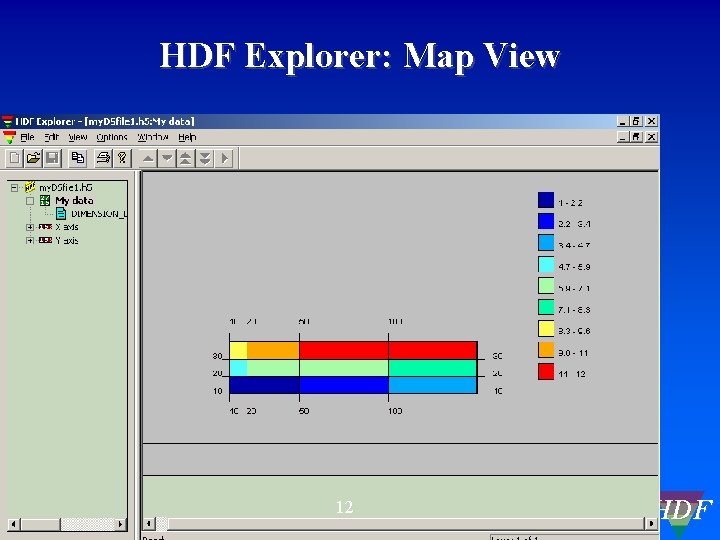Click the blue 2.2 - 3.4 legend swatch

pos(546,221)
